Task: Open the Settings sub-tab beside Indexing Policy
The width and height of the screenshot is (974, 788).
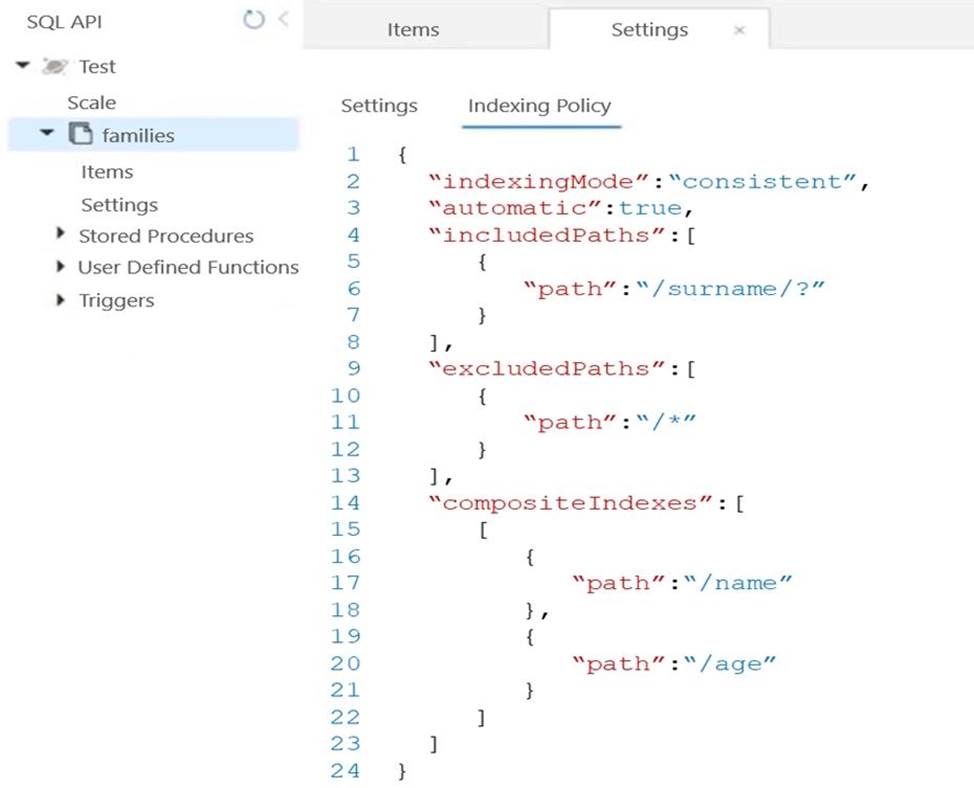Action: 379,105
